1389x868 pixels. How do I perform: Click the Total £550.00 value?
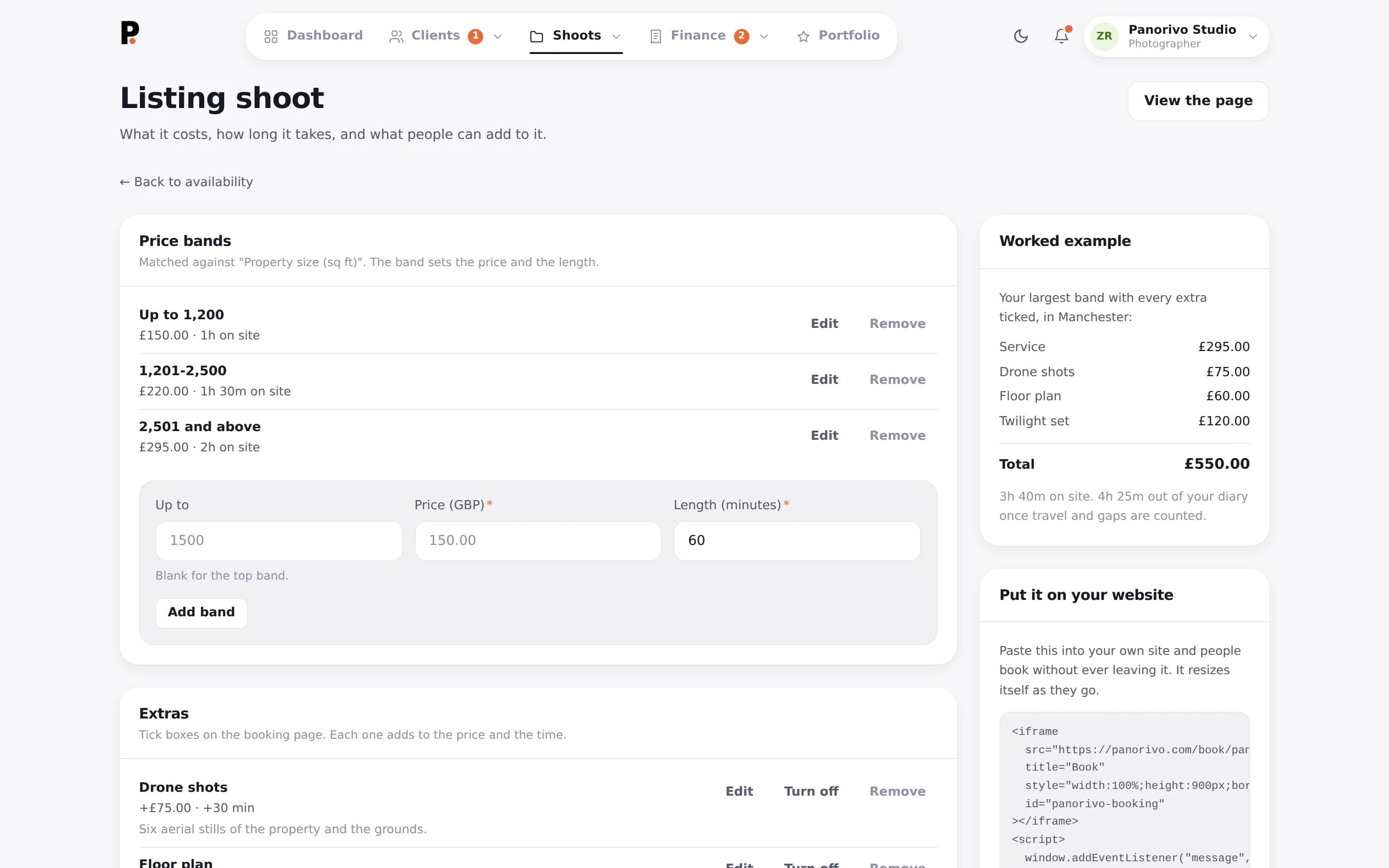(1217, 464)
